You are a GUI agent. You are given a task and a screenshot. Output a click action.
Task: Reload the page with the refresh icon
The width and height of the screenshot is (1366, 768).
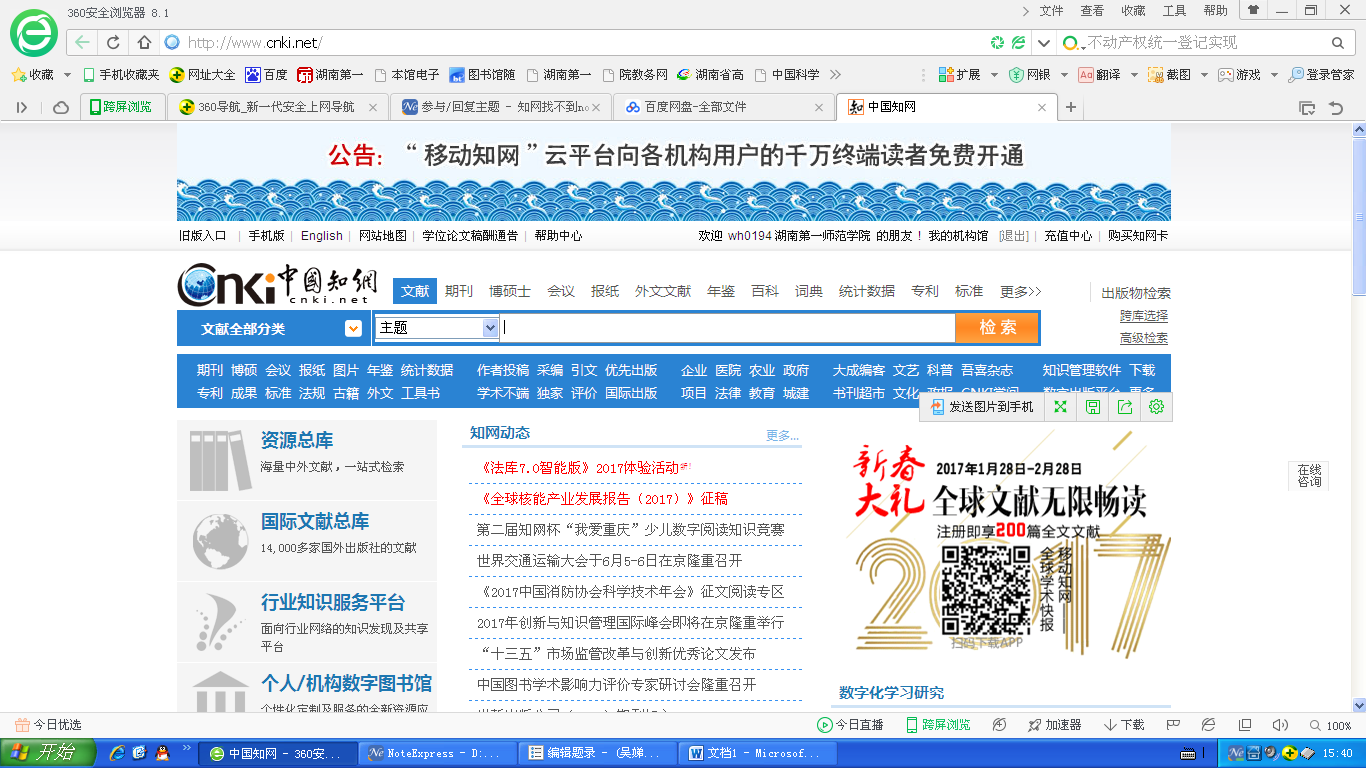click(113, 43)
